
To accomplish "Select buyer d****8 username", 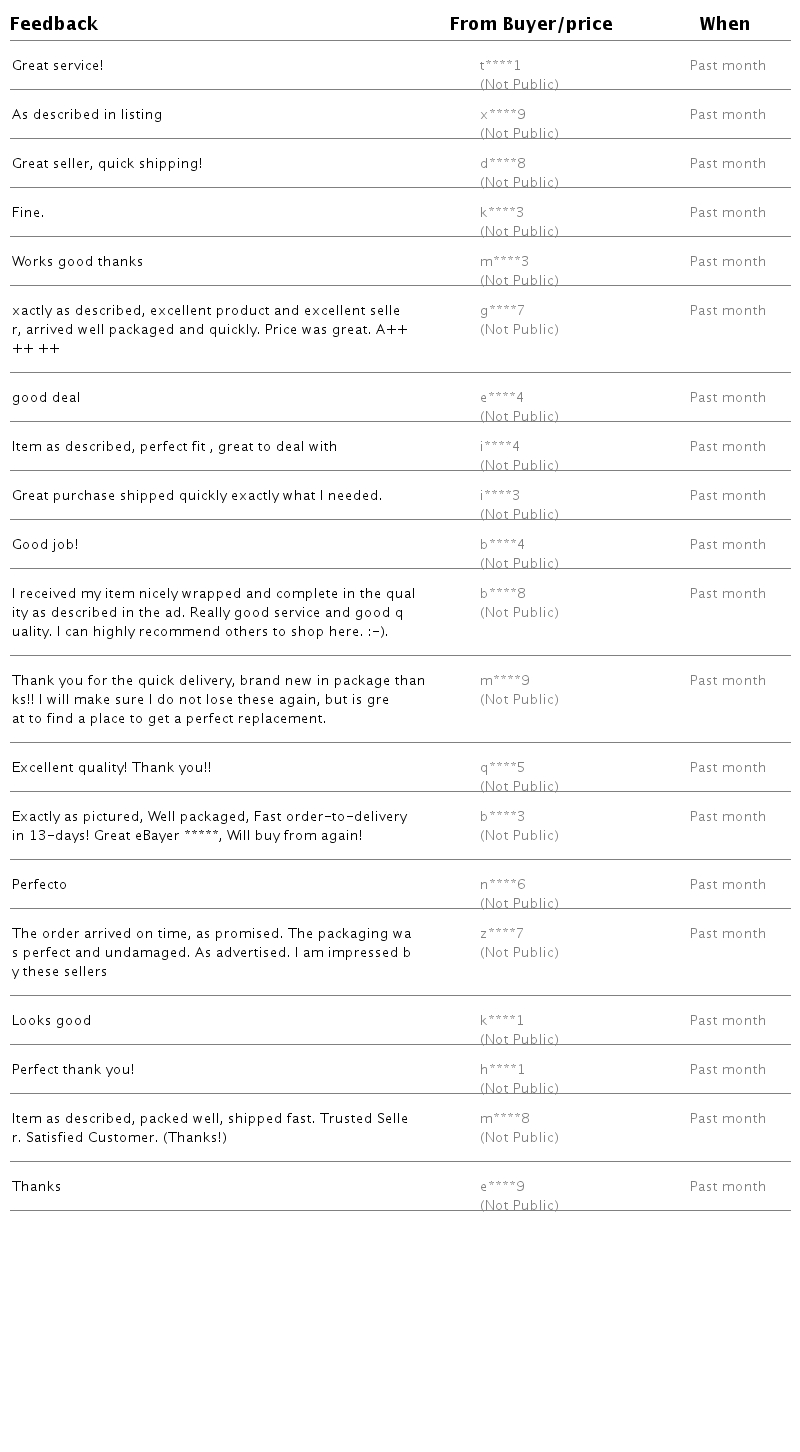I will point(502,164).
